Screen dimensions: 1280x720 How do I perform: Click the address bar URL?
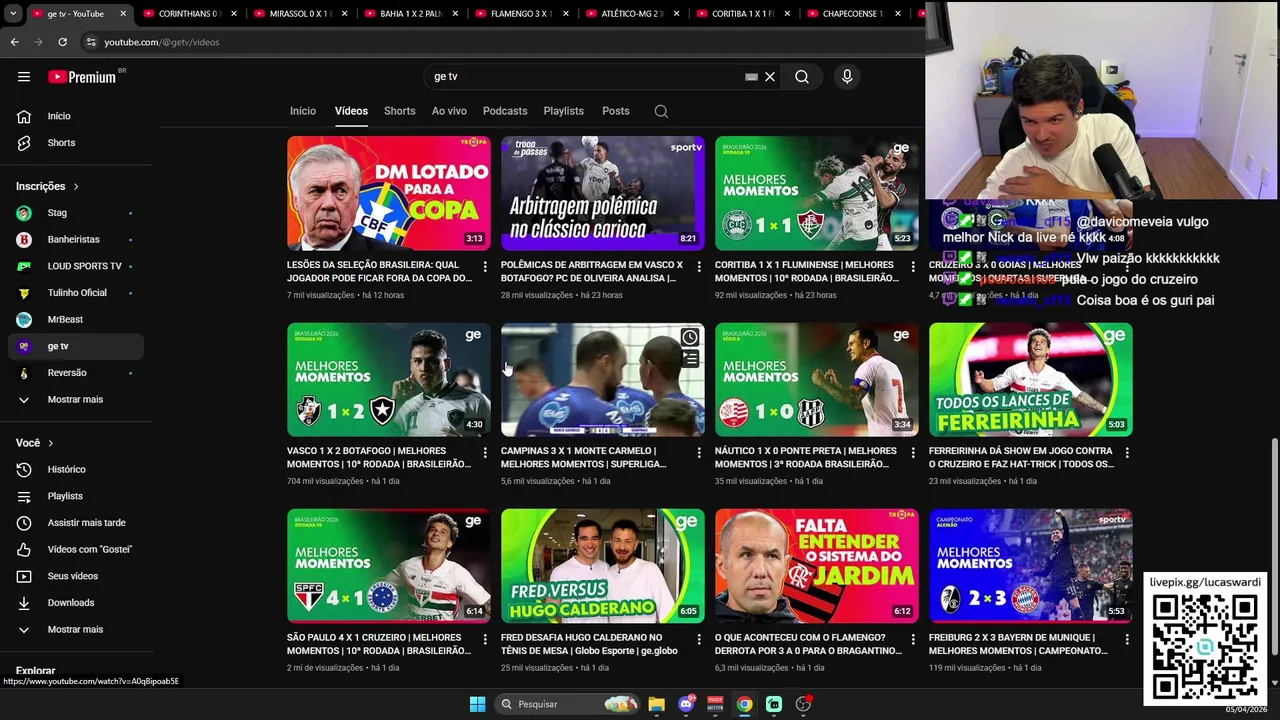[161, 42]
